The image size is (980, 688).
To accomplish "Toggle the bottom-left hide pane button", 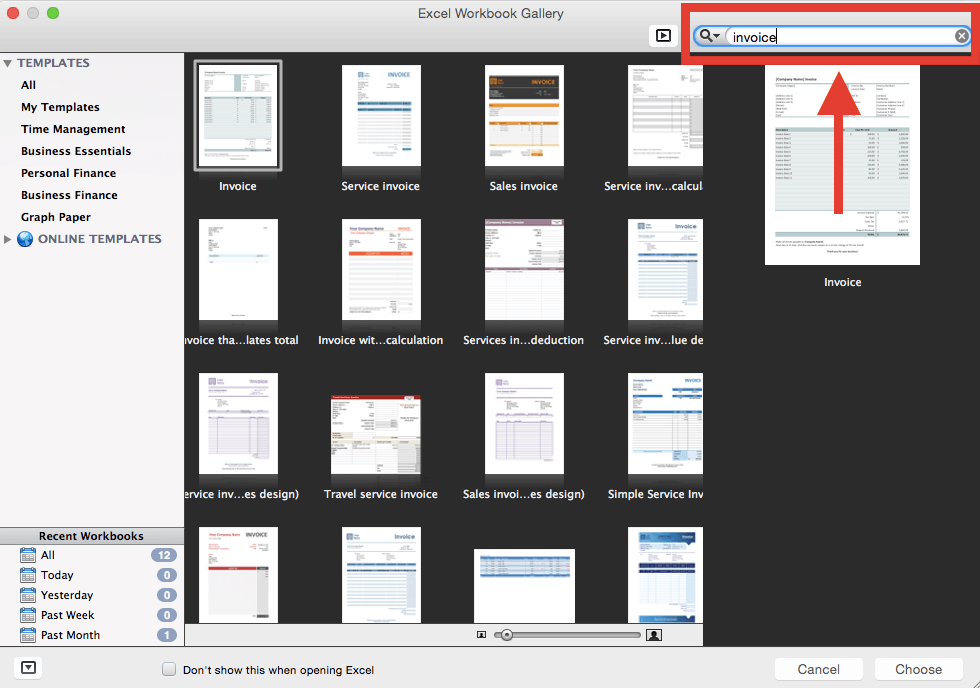I will tap(29, 667).
